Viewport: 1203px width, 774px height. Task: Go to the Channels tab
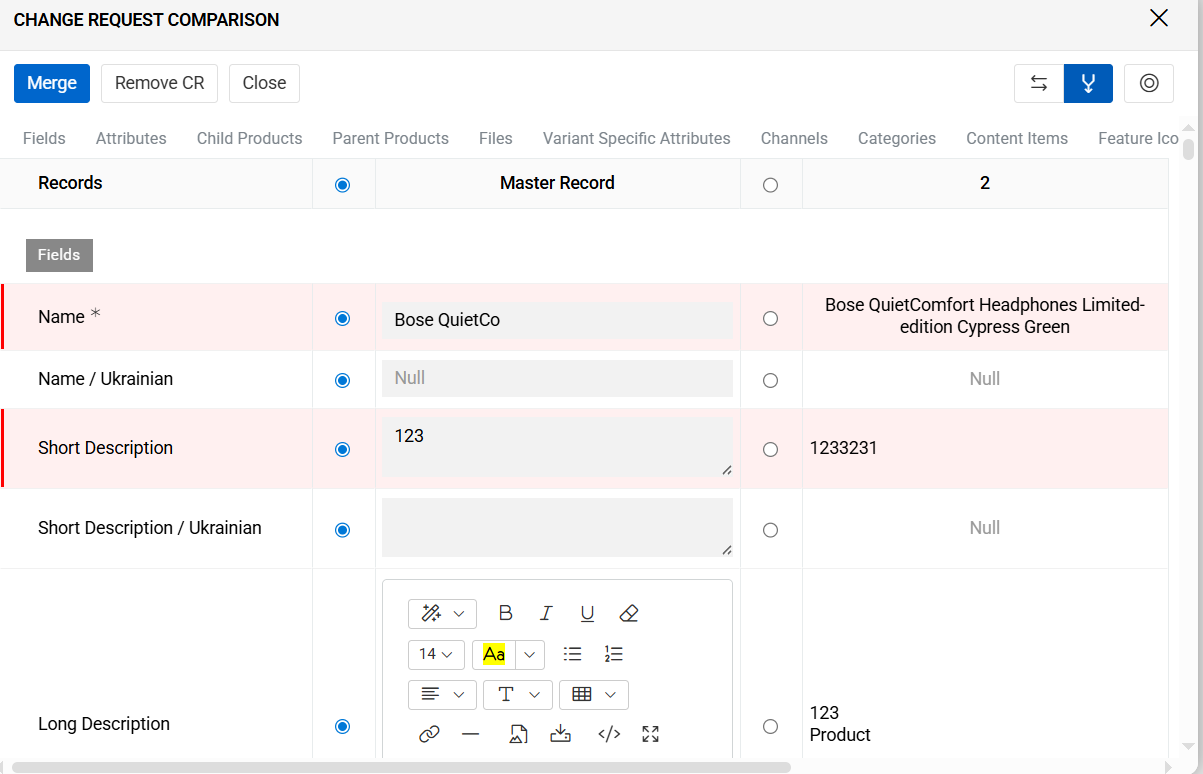(x=793, y=138)
